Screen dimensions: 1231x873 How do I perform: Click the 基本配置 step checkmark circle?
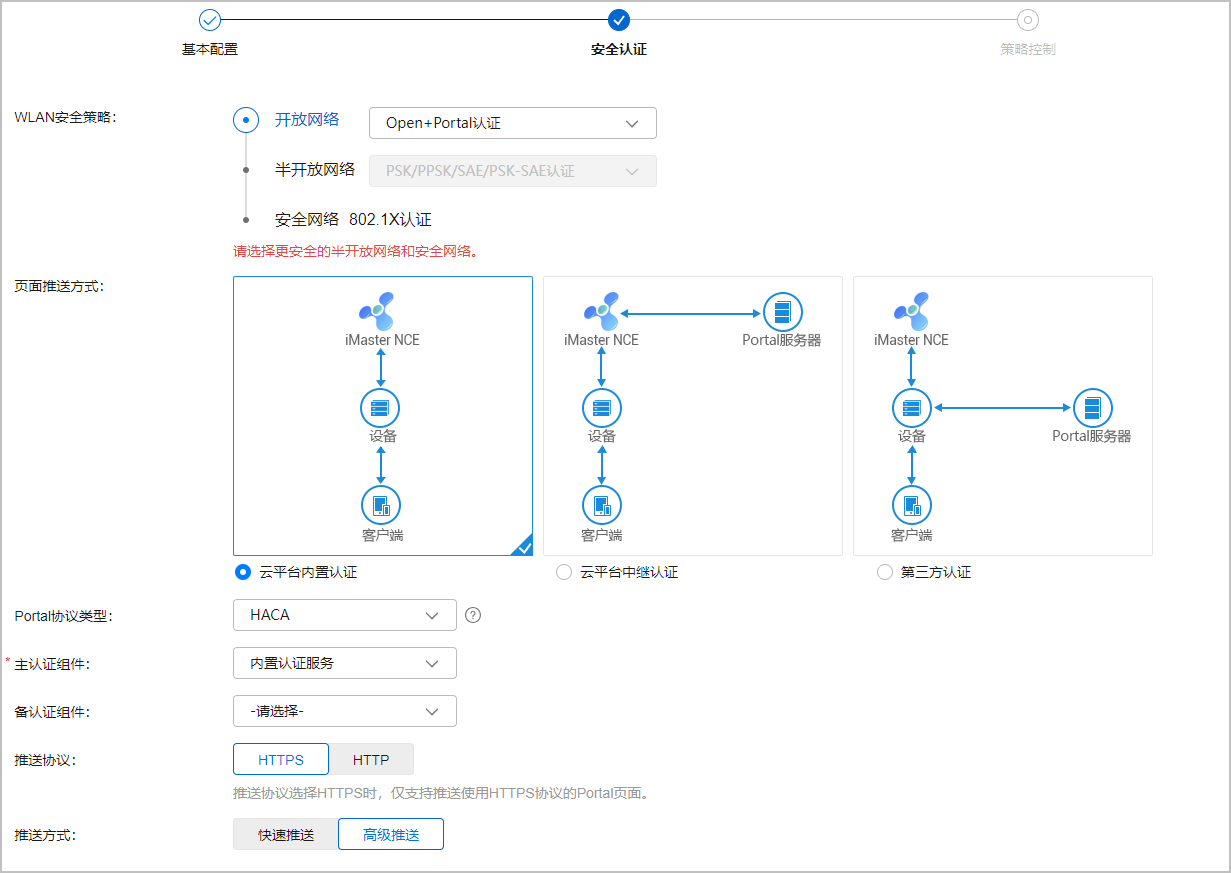click(209, 19)
